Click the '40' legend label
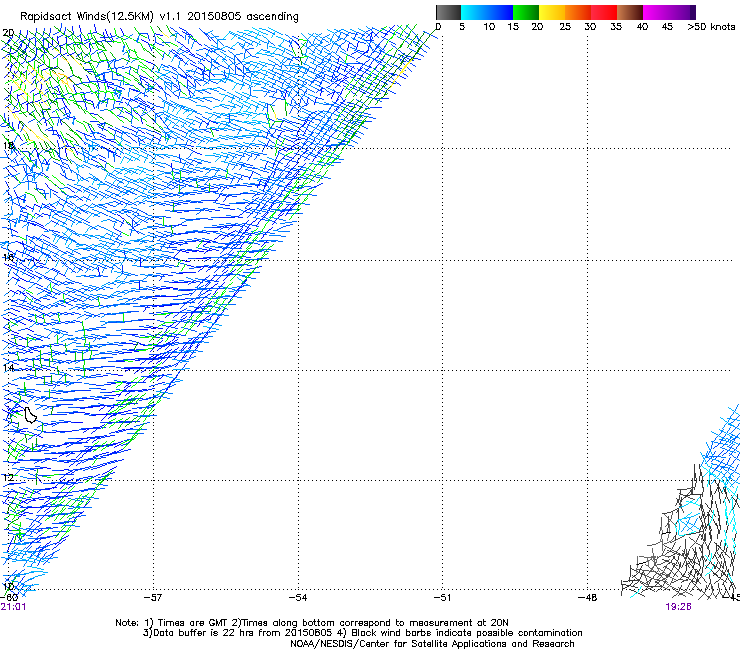 [642, 27]
